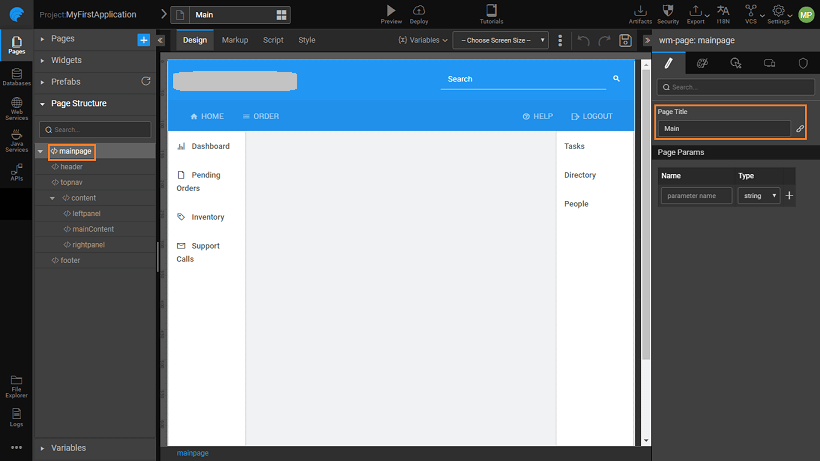Open the I18N language settings

point(723,11)
